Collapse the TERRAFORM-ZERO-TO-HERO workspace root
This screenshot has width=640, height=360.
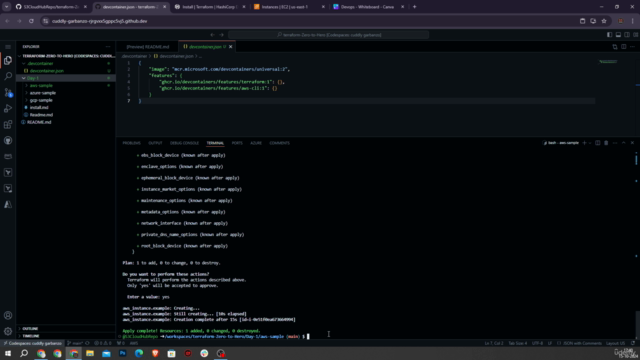click(67, 56)
